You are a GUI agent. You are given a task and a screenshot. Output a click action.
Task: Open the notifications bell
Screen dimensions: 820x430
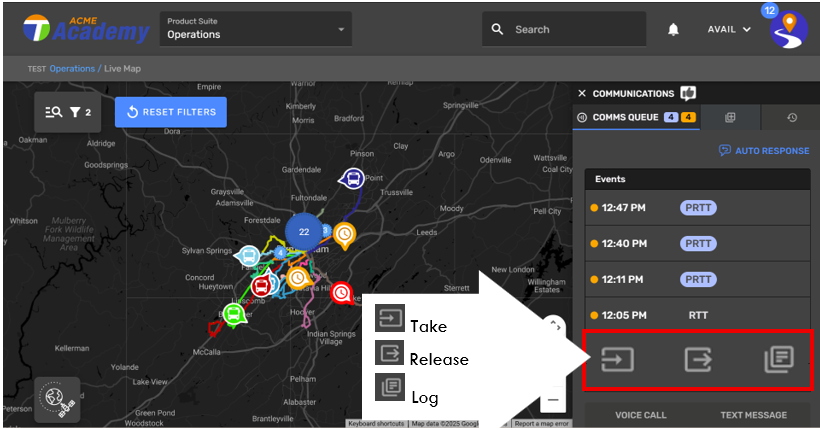673,30
